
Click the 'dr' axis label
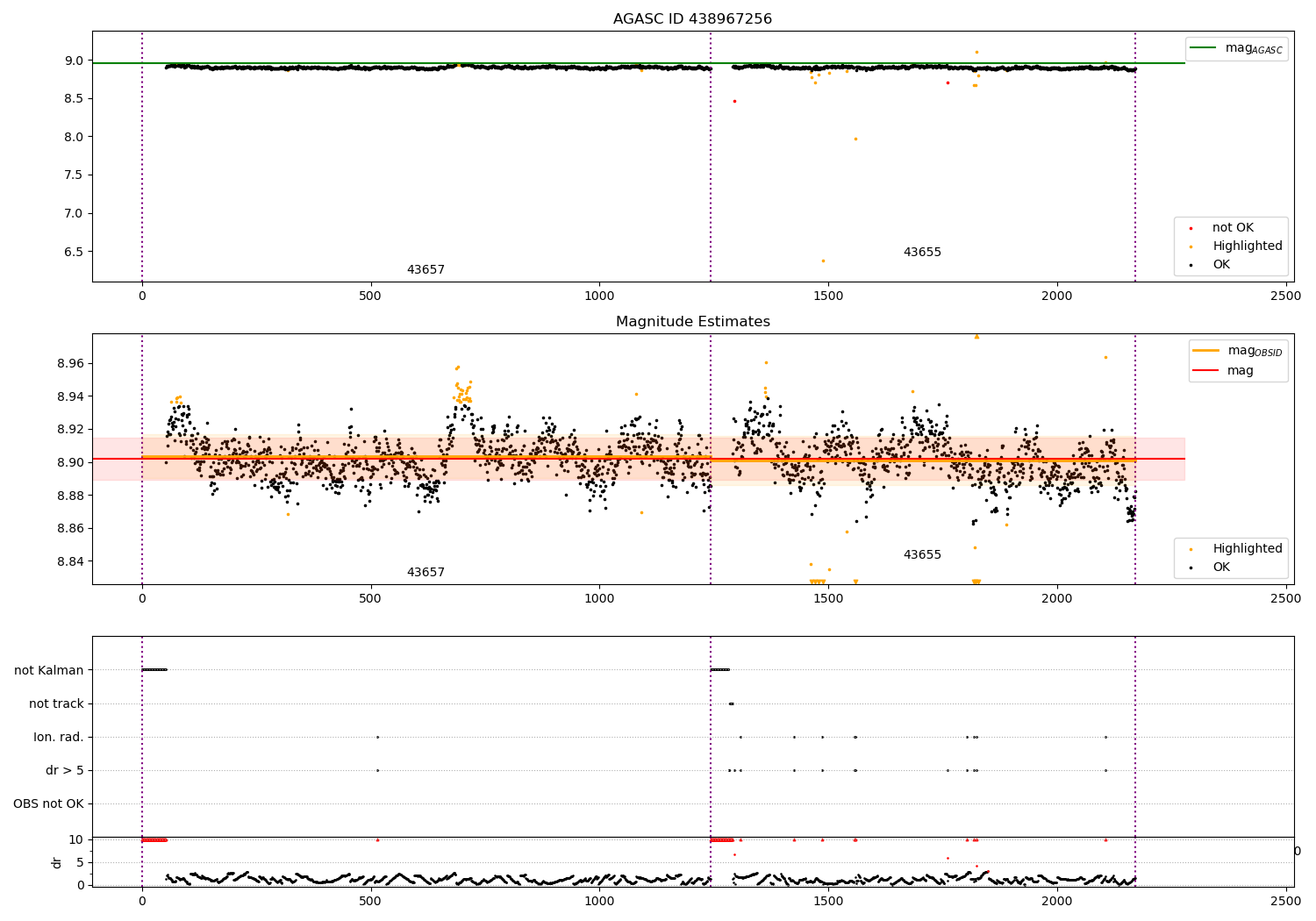pos(57,862)
